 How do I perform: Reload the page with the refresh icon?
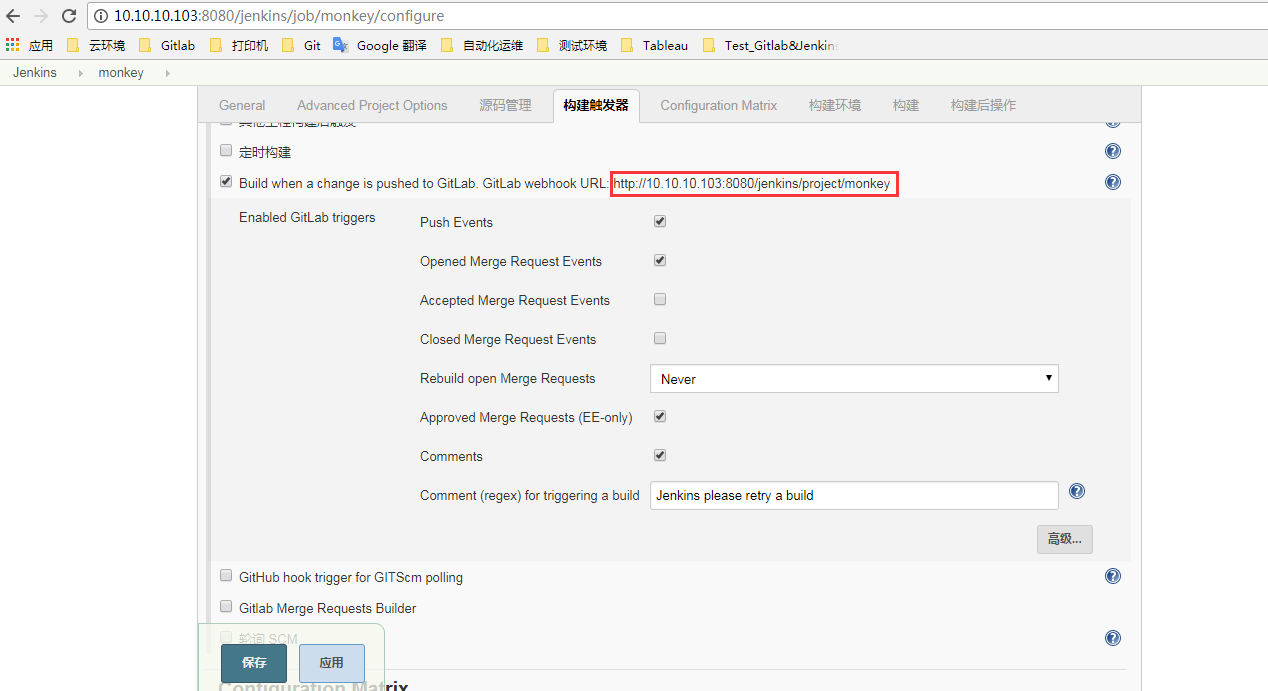tap(69, 16)
